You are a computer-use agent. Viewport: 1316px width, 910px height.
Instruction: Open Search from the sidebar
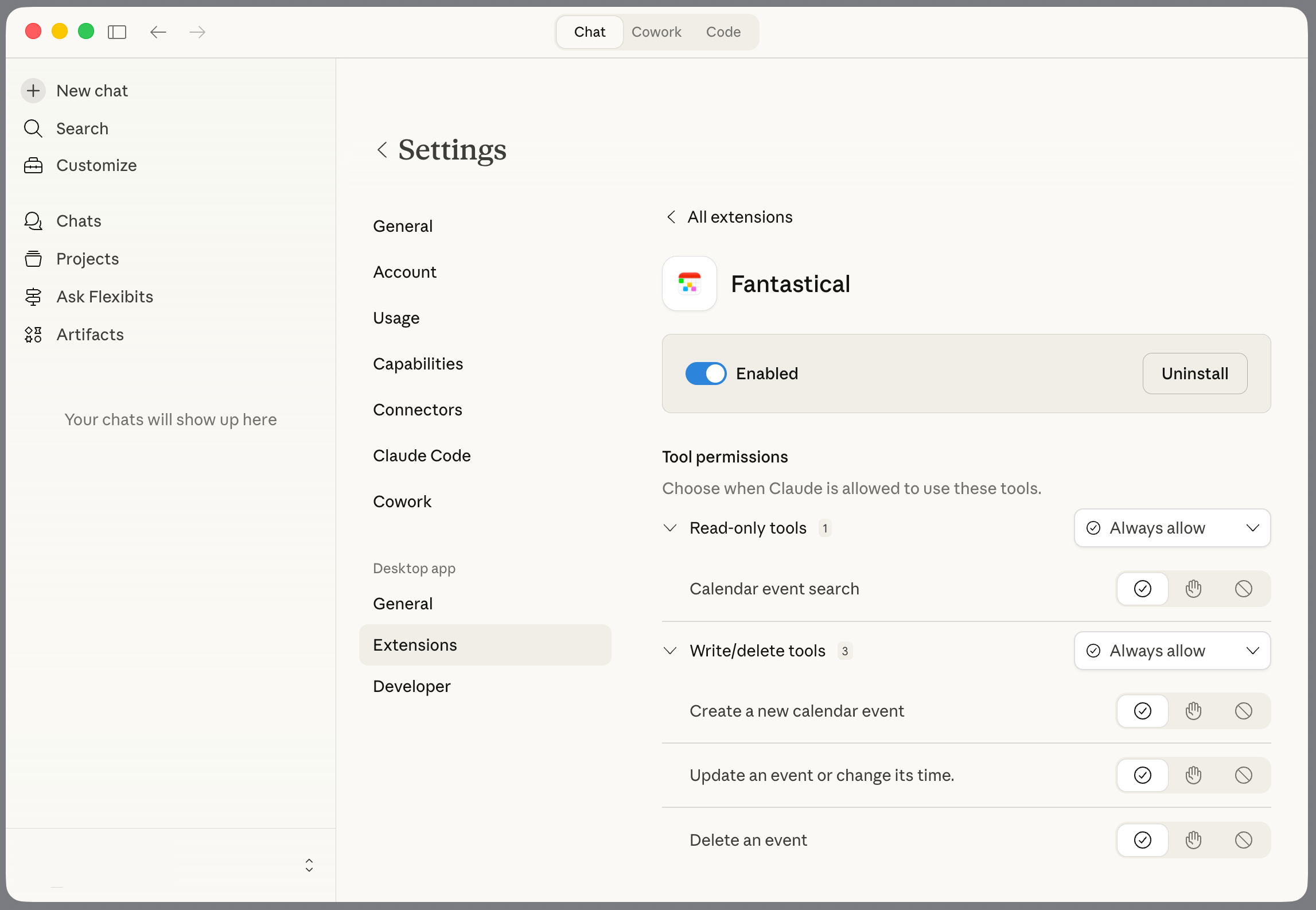coord(82,129)
